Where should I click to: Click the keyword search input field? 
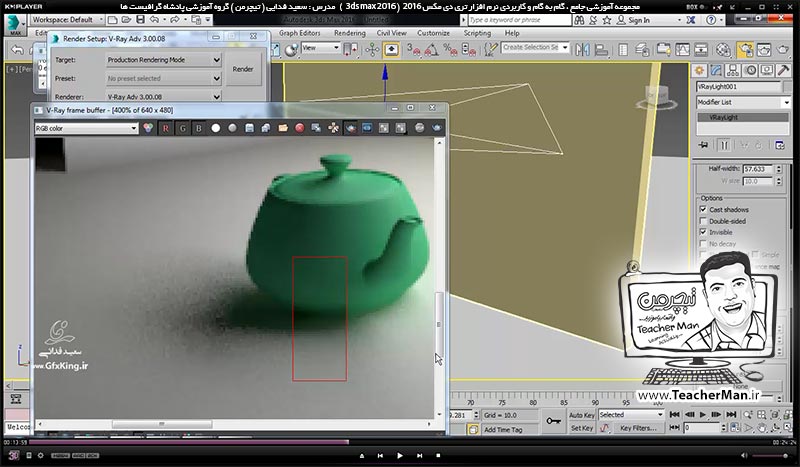(x=519, y=20)
